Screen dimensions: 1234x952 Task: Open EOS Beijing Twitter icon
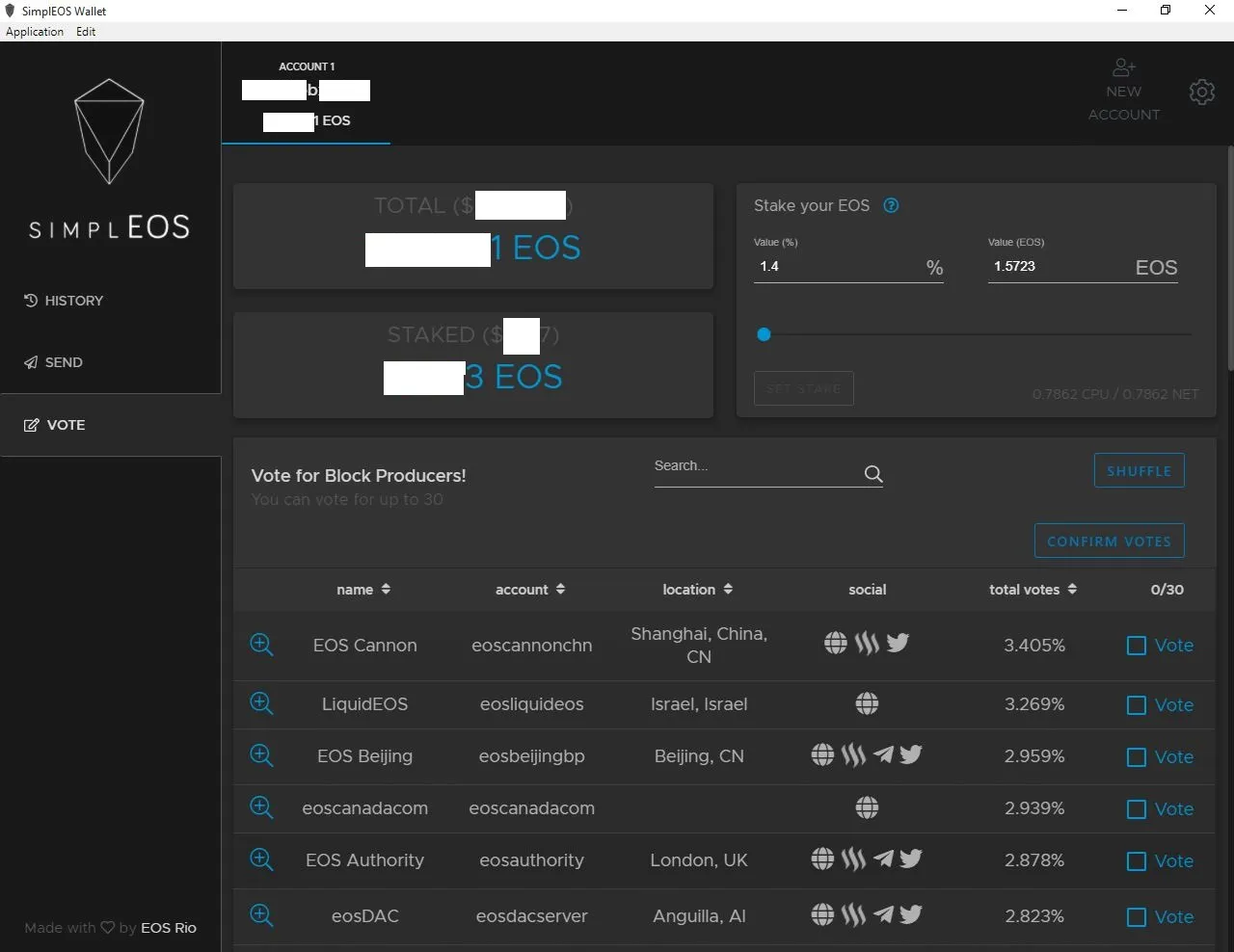pos(911,754)
